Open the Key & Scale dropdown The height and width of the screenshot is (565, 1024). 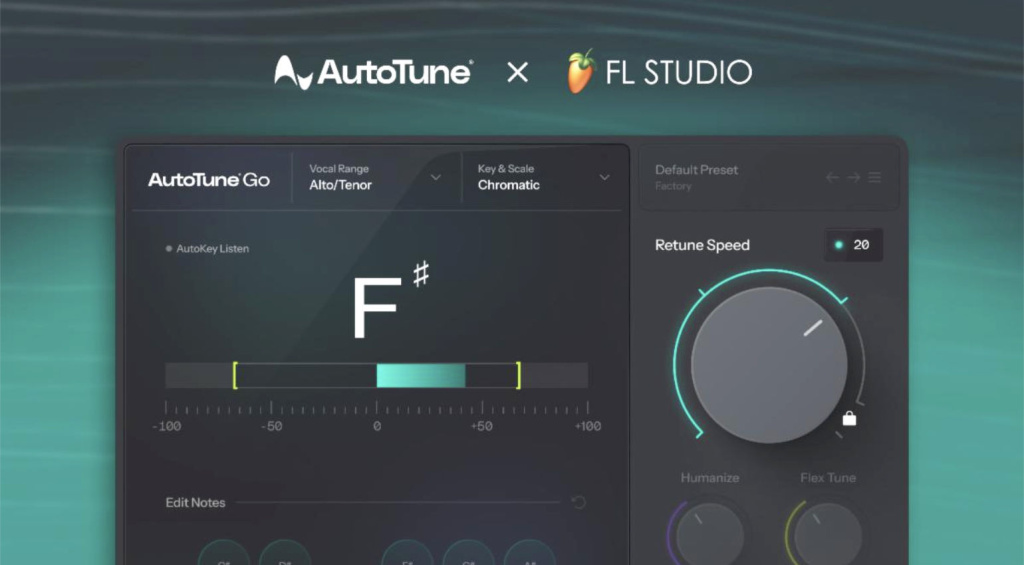pyautogui.click(x=545, y=177)
